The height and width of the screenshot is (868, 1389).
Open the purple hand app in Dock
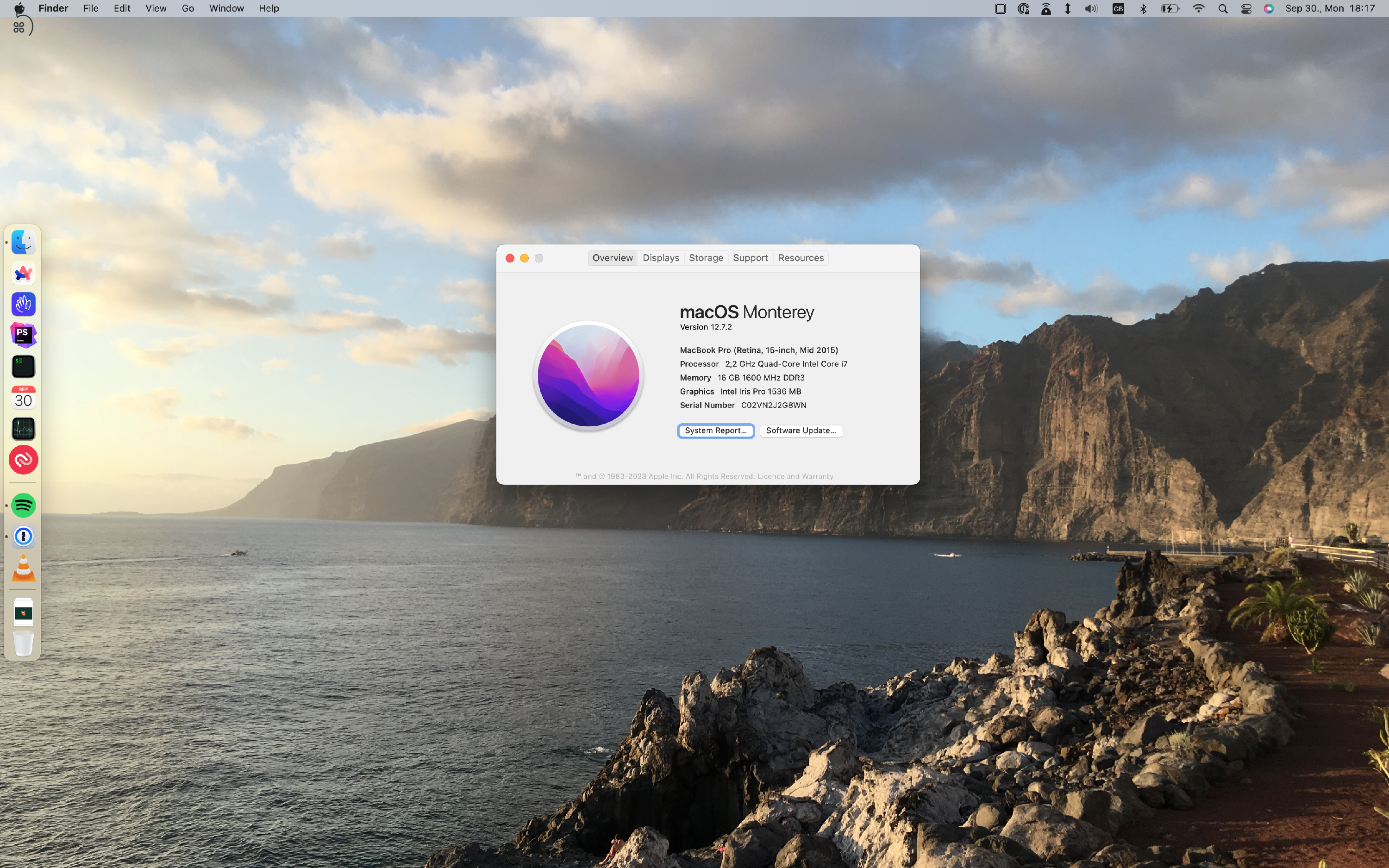tap(23, 304)
